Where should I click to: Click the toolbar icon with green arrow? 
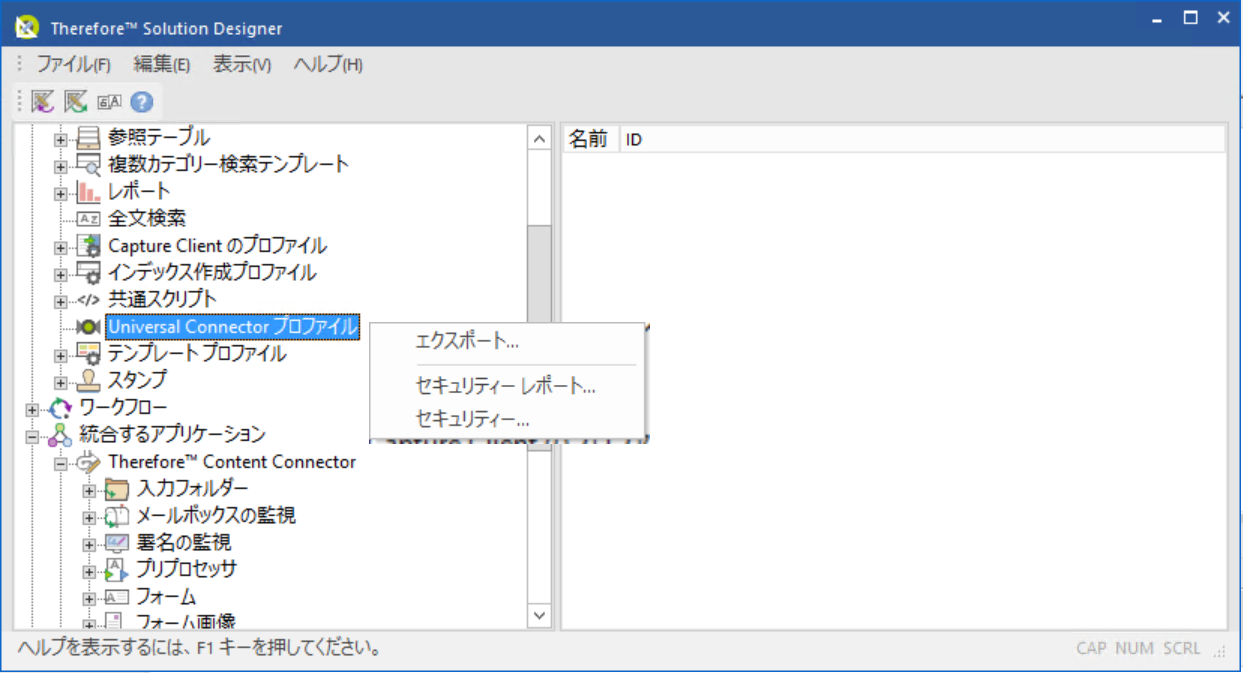[x=76, y=101]
